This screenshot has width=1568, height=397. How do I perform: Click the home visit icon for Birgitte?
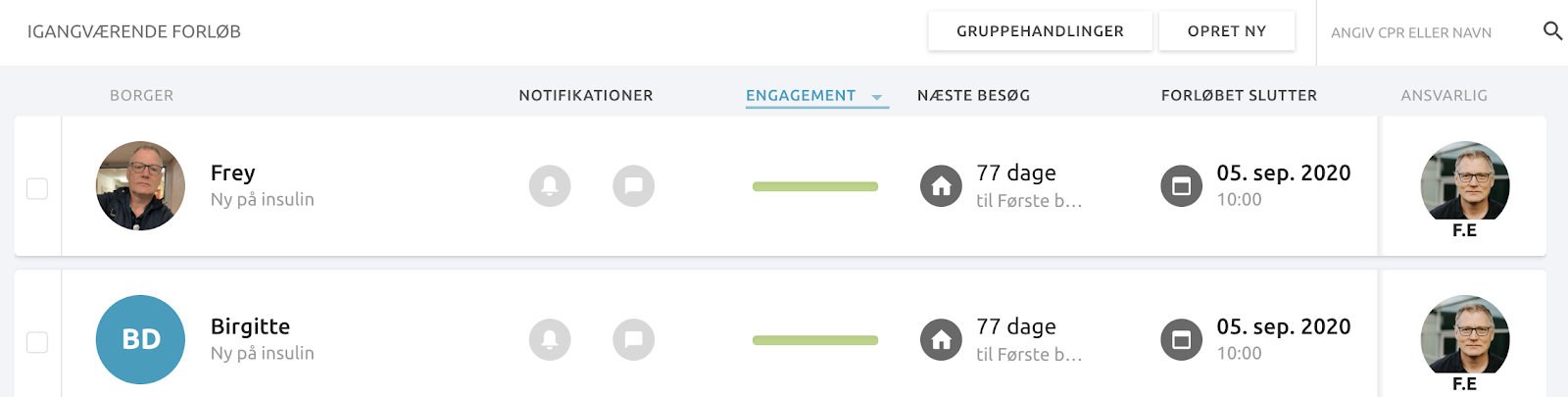(941, 340)
